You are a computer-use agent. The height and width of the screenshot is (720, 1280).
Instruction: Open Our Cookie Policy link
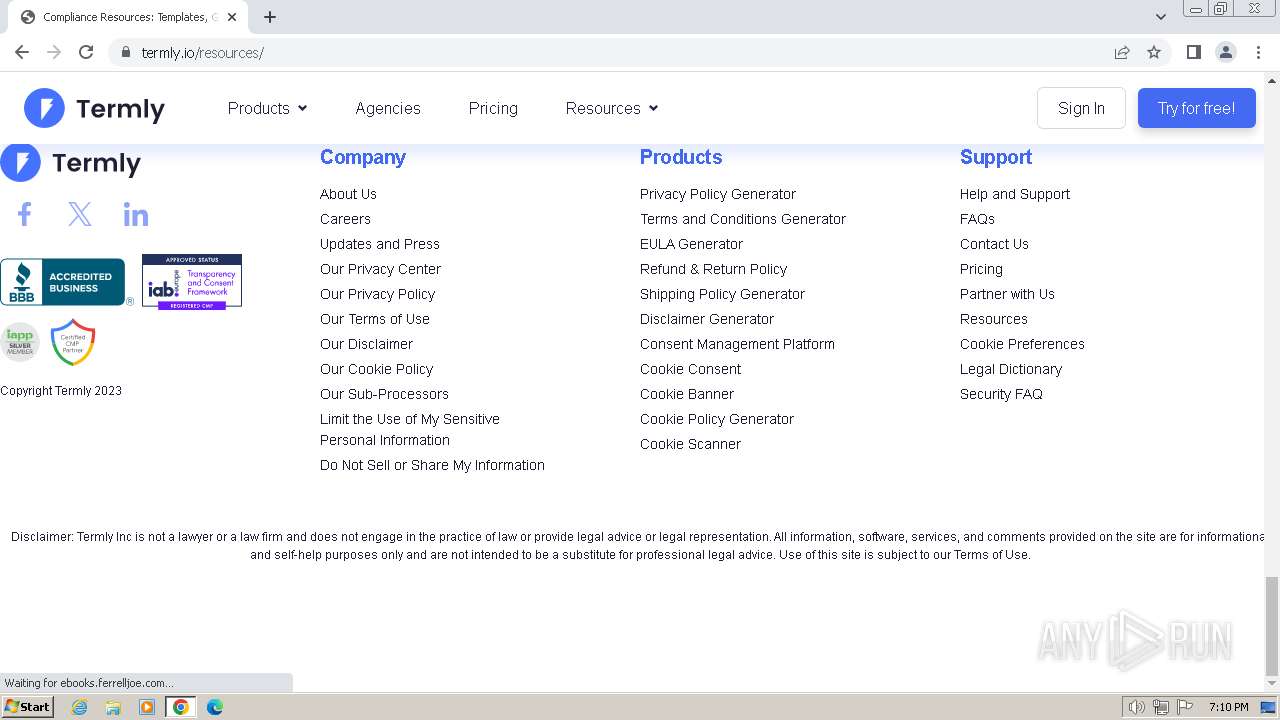point(376,369)
